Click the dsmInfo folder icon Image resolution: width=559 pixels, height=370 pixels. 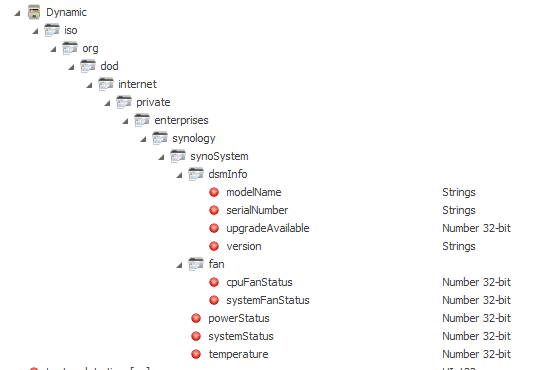[196, 174]
